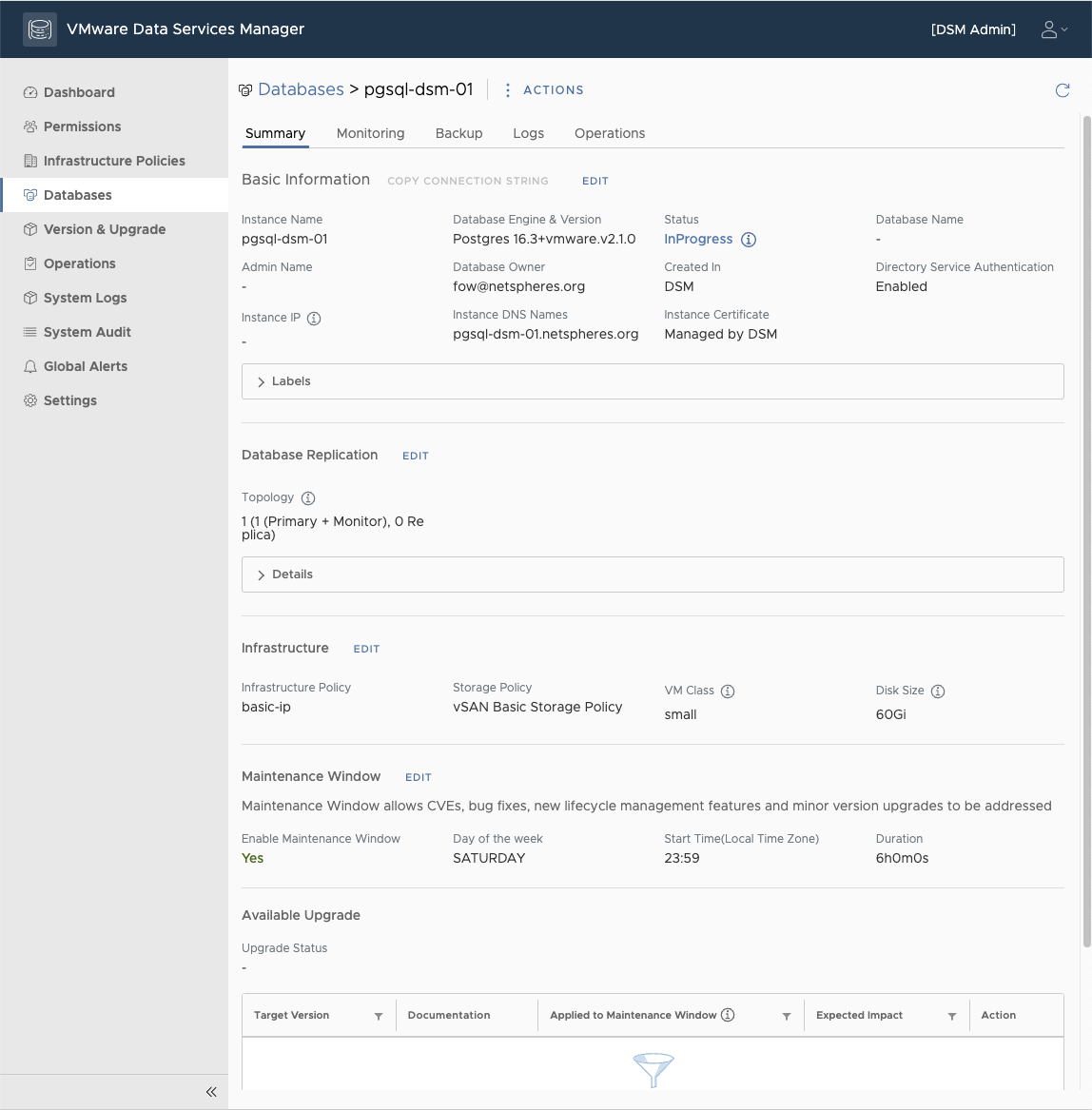Click the info icon beside Instance IP
The width and height of the screenshot is (1092, 1110).
click(314, 318)
